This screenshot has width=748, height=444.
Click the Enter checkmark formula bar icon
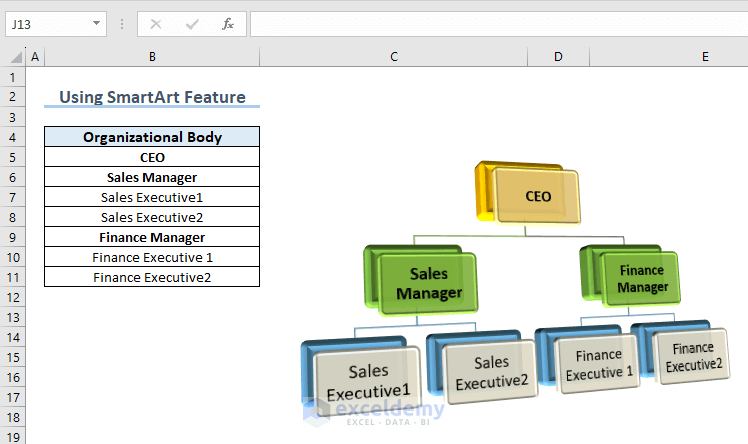(x=192, y=24)
